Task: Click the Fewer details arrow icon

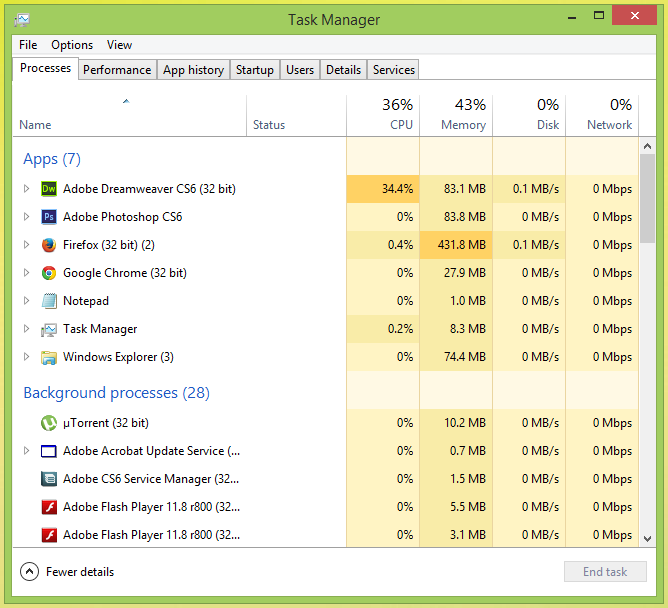Action: (29, 572)
